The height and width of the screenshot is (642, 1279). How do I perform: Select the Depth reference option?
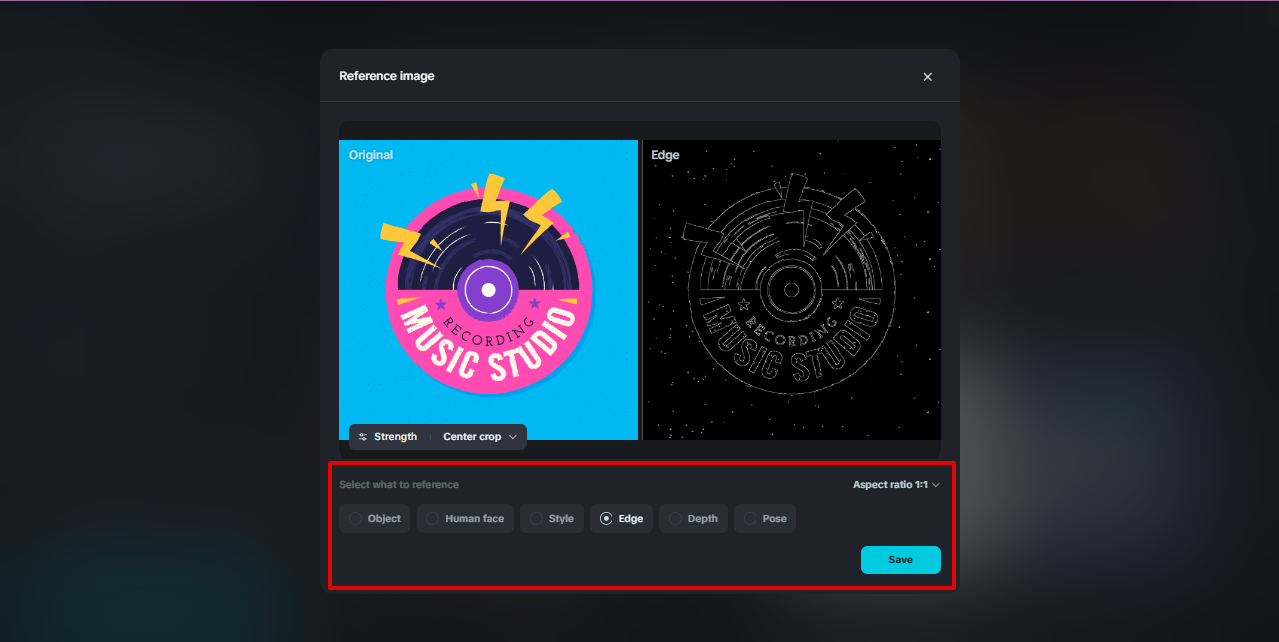pyautogui.click(x=693, y=519)
